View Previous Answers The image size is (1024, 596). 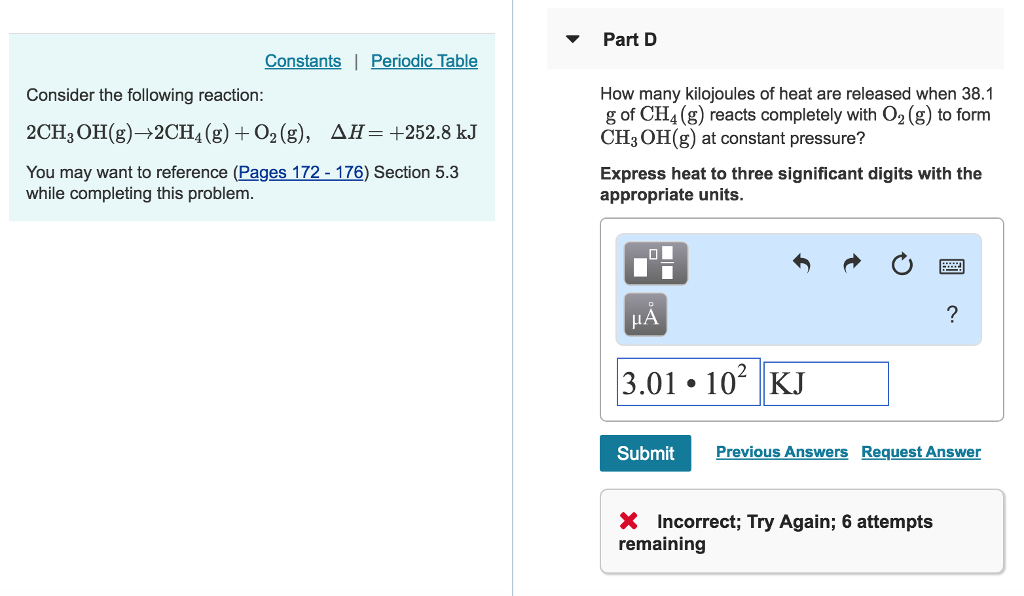tap(782, 452)
